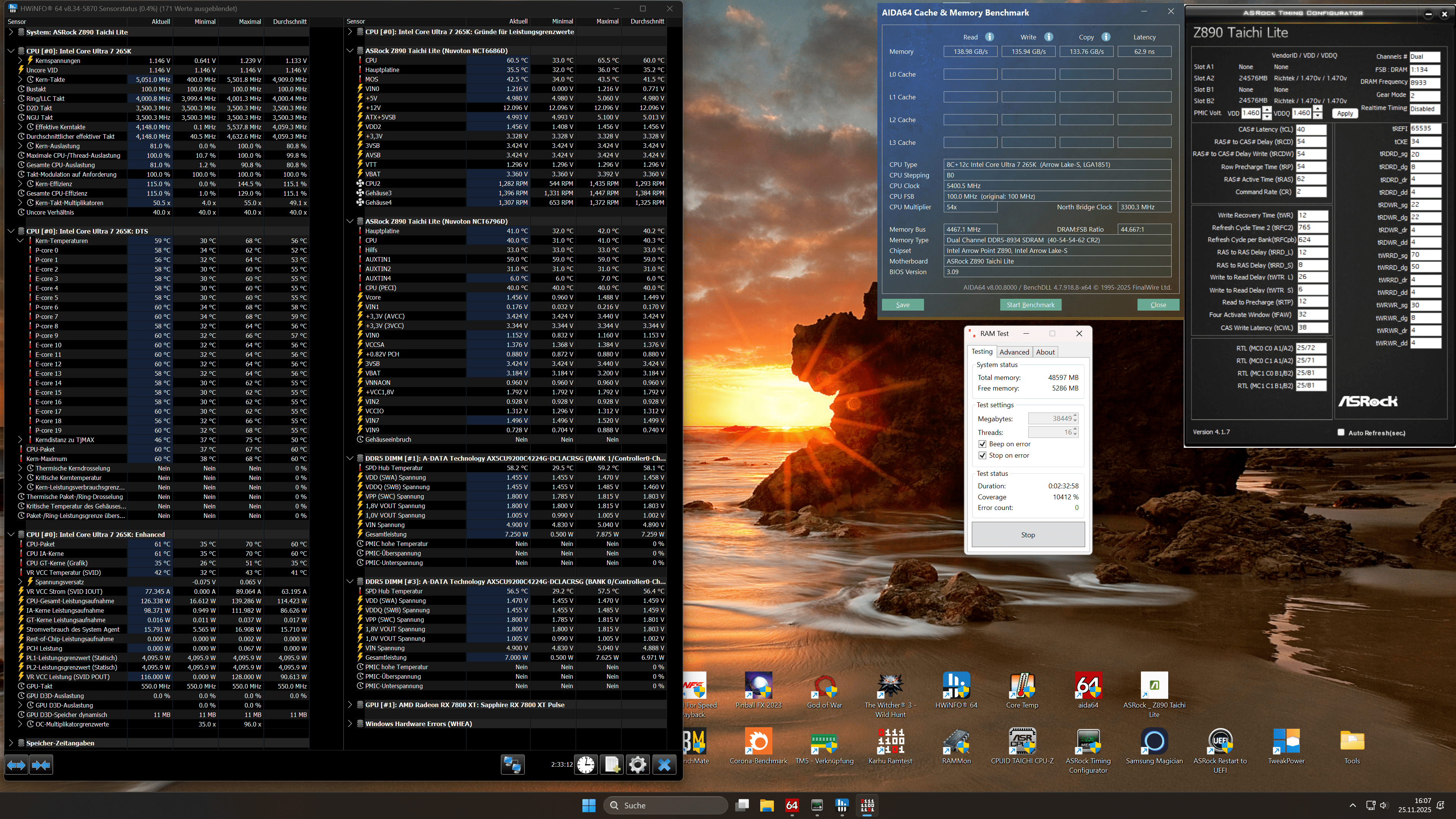This screenshot has height=819, width=1456.
Task: Uncheck the Stop on error checkbox
Action: tap(982, 455)
